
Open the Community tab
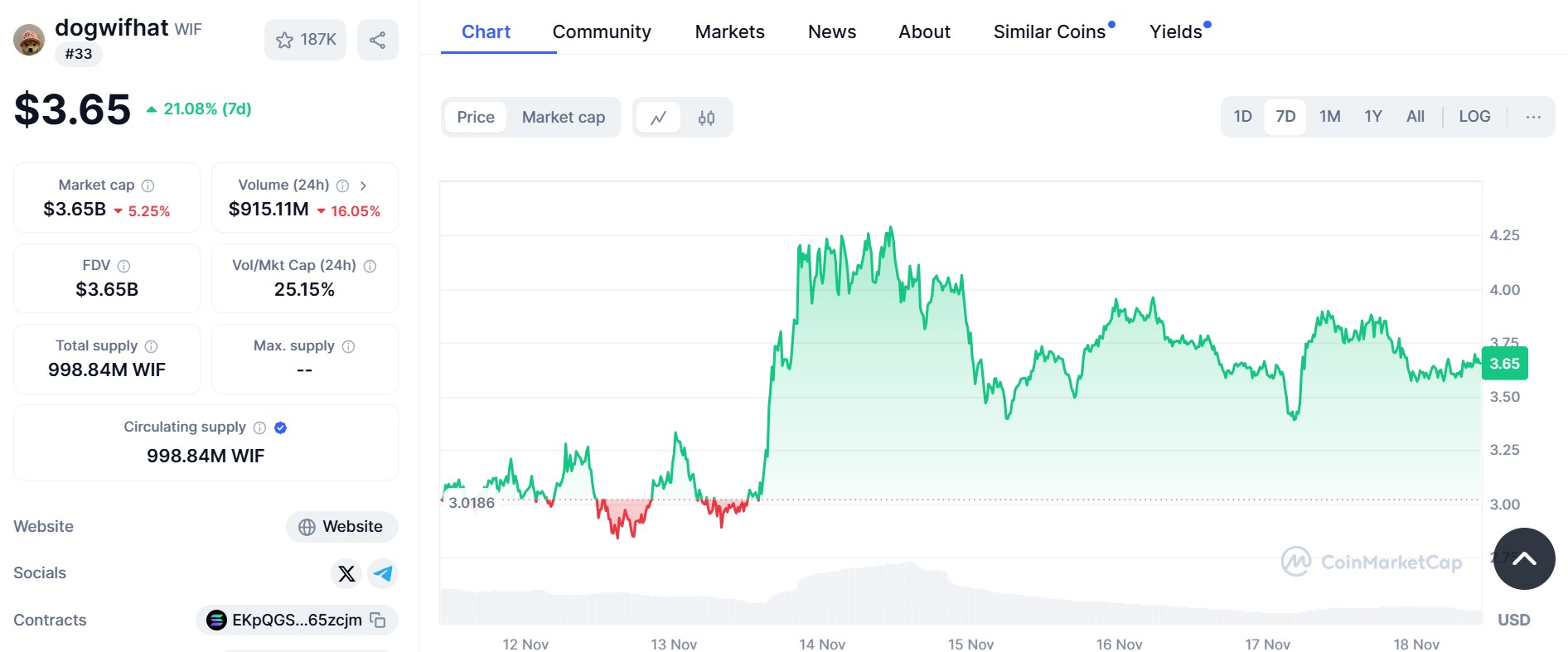(x=602, y=31)
